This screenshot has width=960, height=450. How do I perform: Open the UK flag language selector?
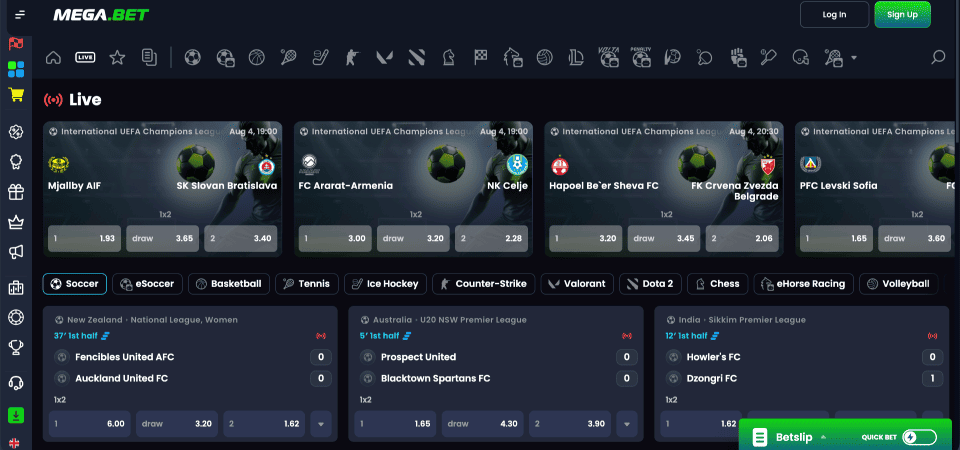(13, 443)
